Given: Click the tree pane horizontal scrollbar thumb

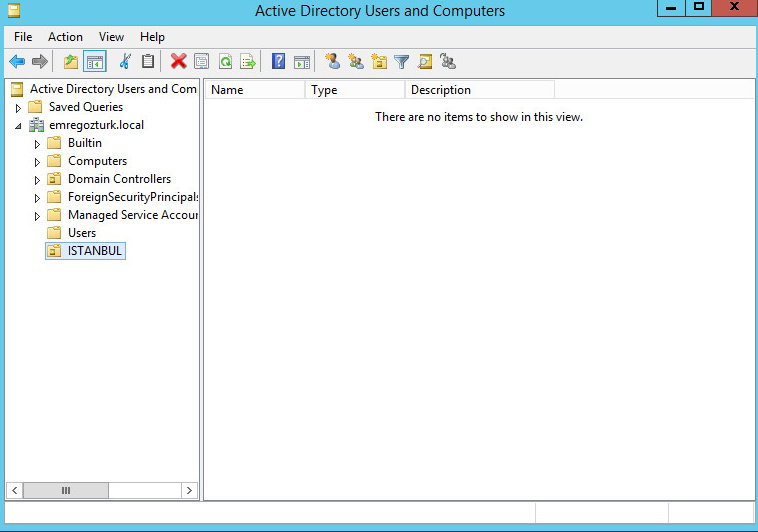Looking at the screenshot, I should pyautogui.click(x=66, y=490).
